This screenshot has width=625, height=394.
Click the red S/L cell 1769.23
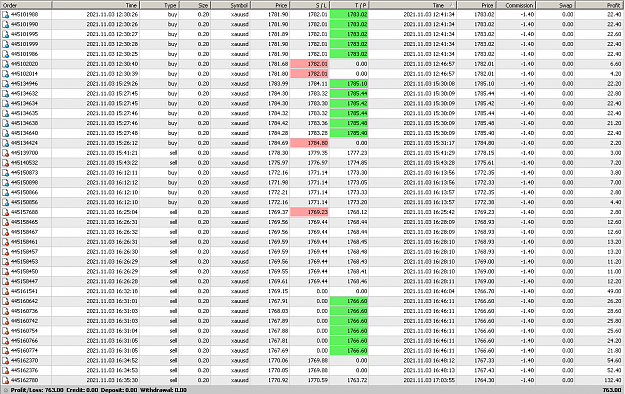309,212
